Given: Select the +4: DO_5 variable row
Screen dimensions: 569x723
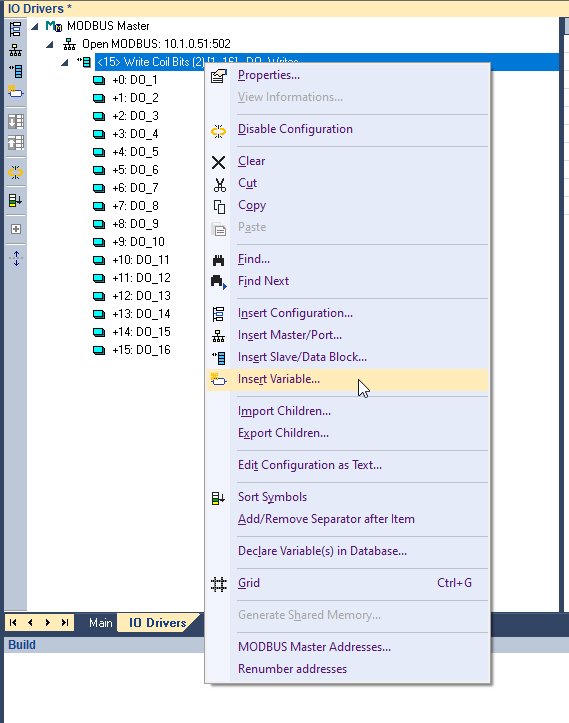Looking at the screenshot, I should 135,152.
